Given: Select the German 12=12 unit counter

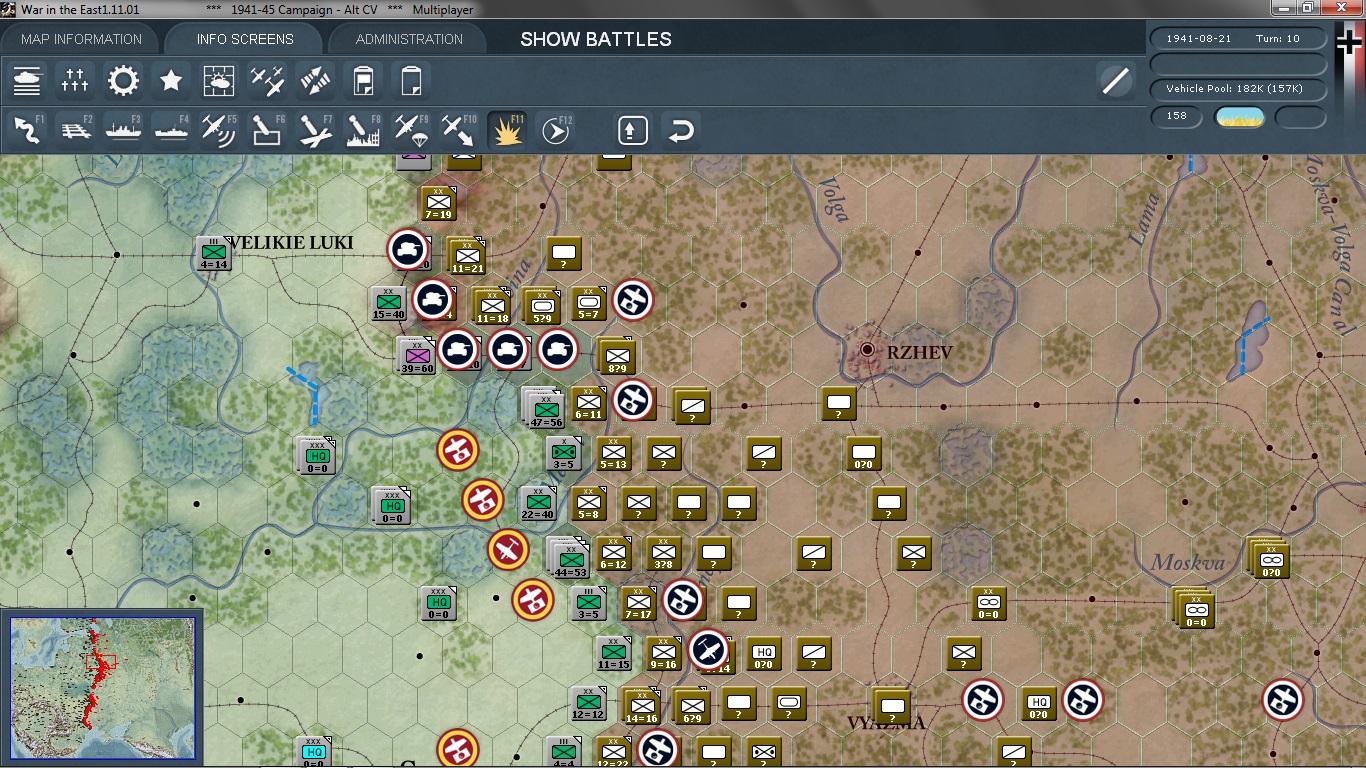Looking at the screenshot, I should point(588,704).
